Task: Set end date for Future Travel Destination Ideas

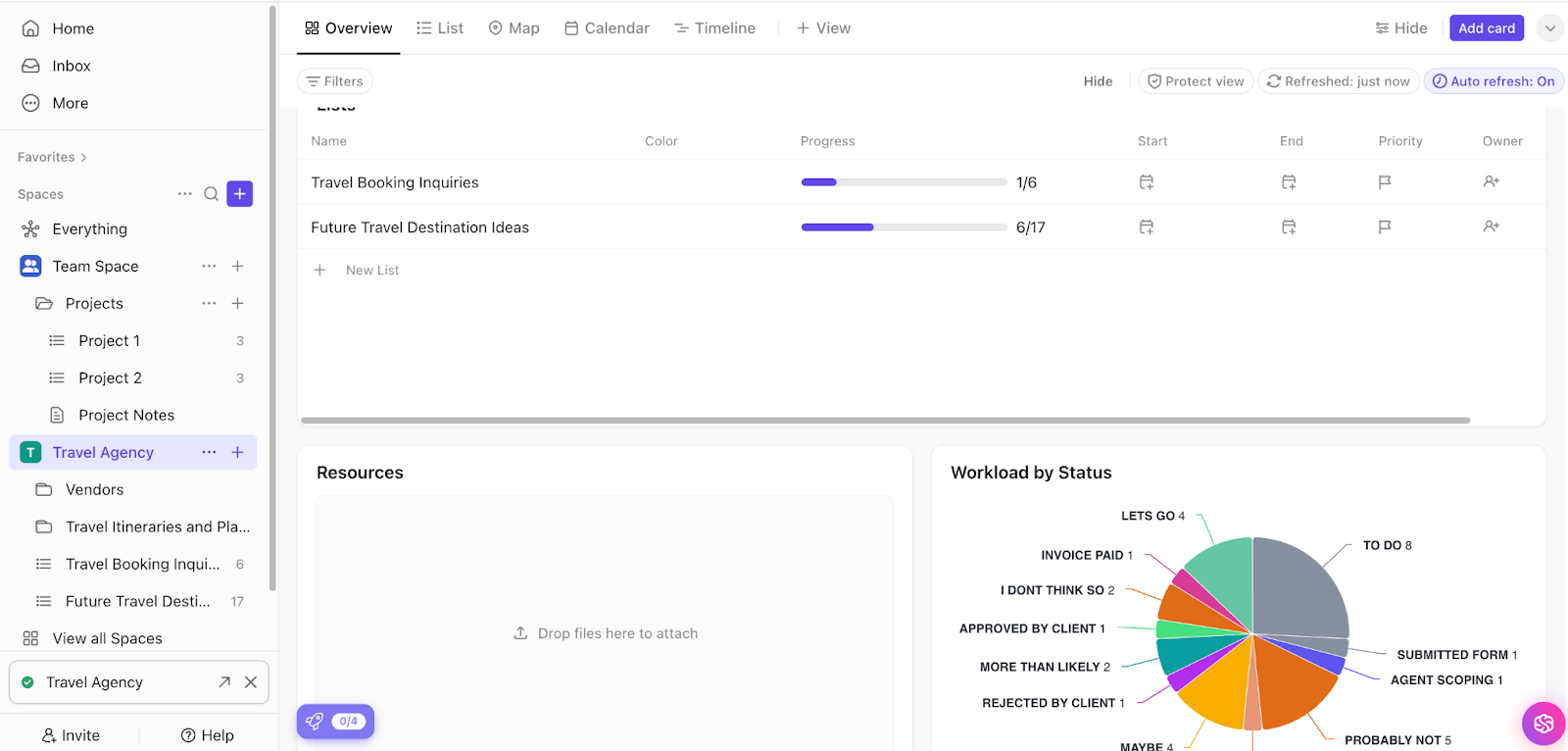Action: [1289, 227]
